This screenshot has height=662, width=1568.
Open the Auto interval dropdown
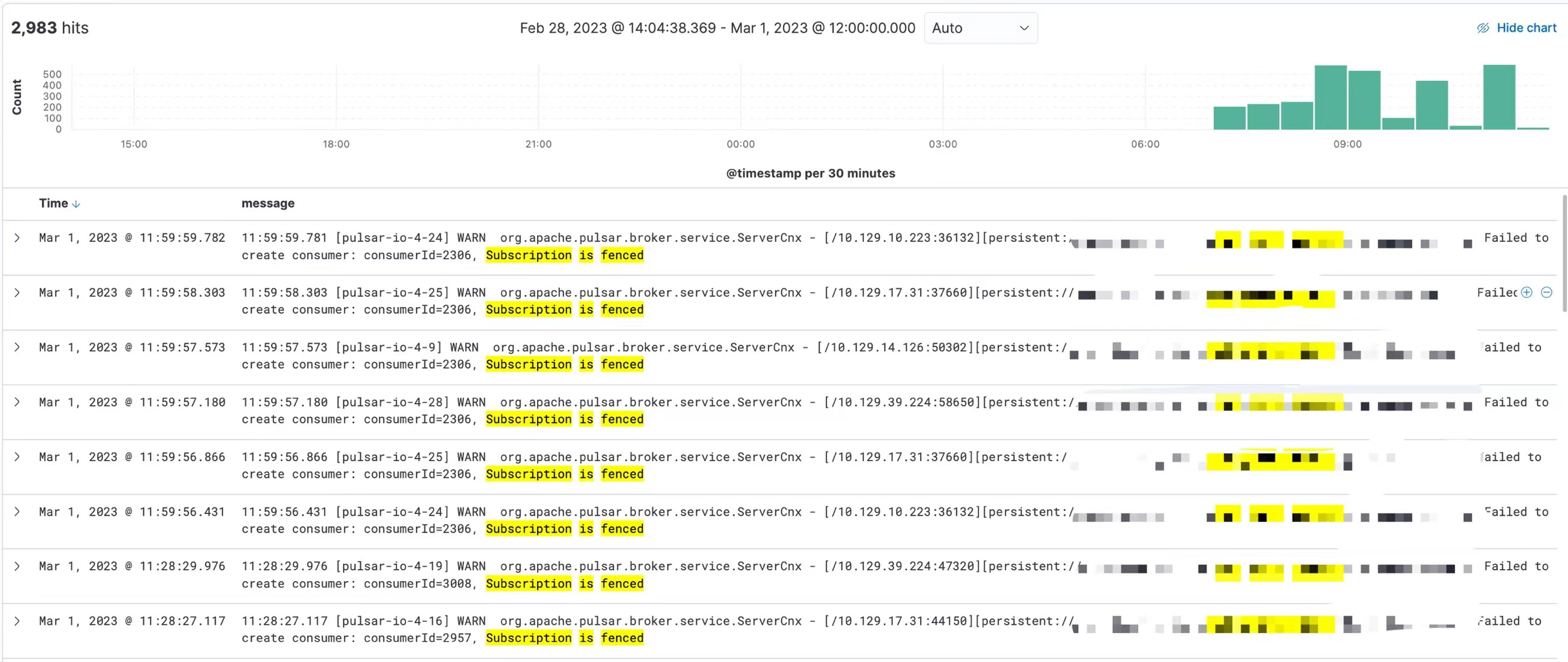click(981, 28)
